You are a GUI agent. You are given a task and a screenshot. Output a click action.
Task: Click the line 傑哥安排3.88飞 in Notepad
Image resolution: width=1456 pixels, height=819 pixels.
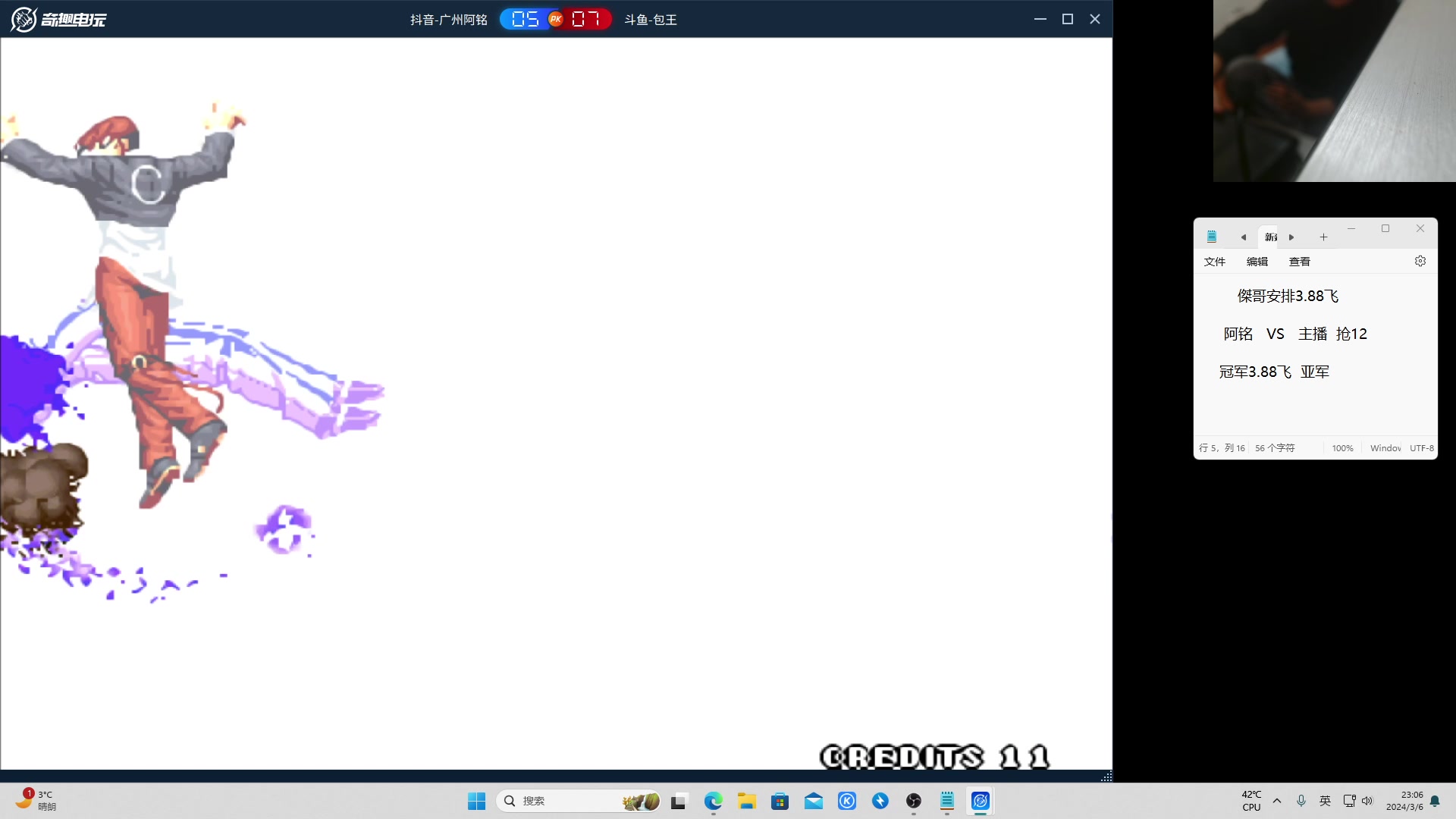(1288, 296)
